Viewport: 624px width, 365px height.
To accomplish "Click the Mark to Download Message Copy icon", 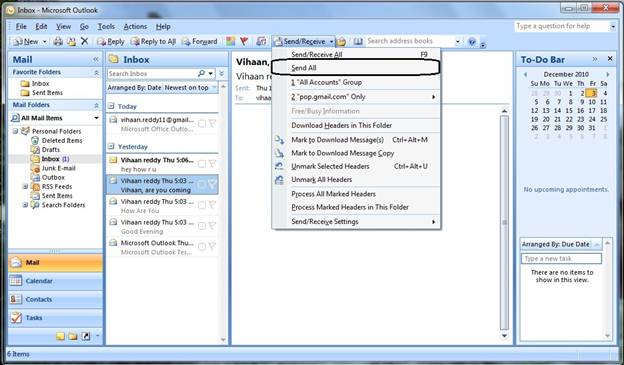I will (279, 153).
